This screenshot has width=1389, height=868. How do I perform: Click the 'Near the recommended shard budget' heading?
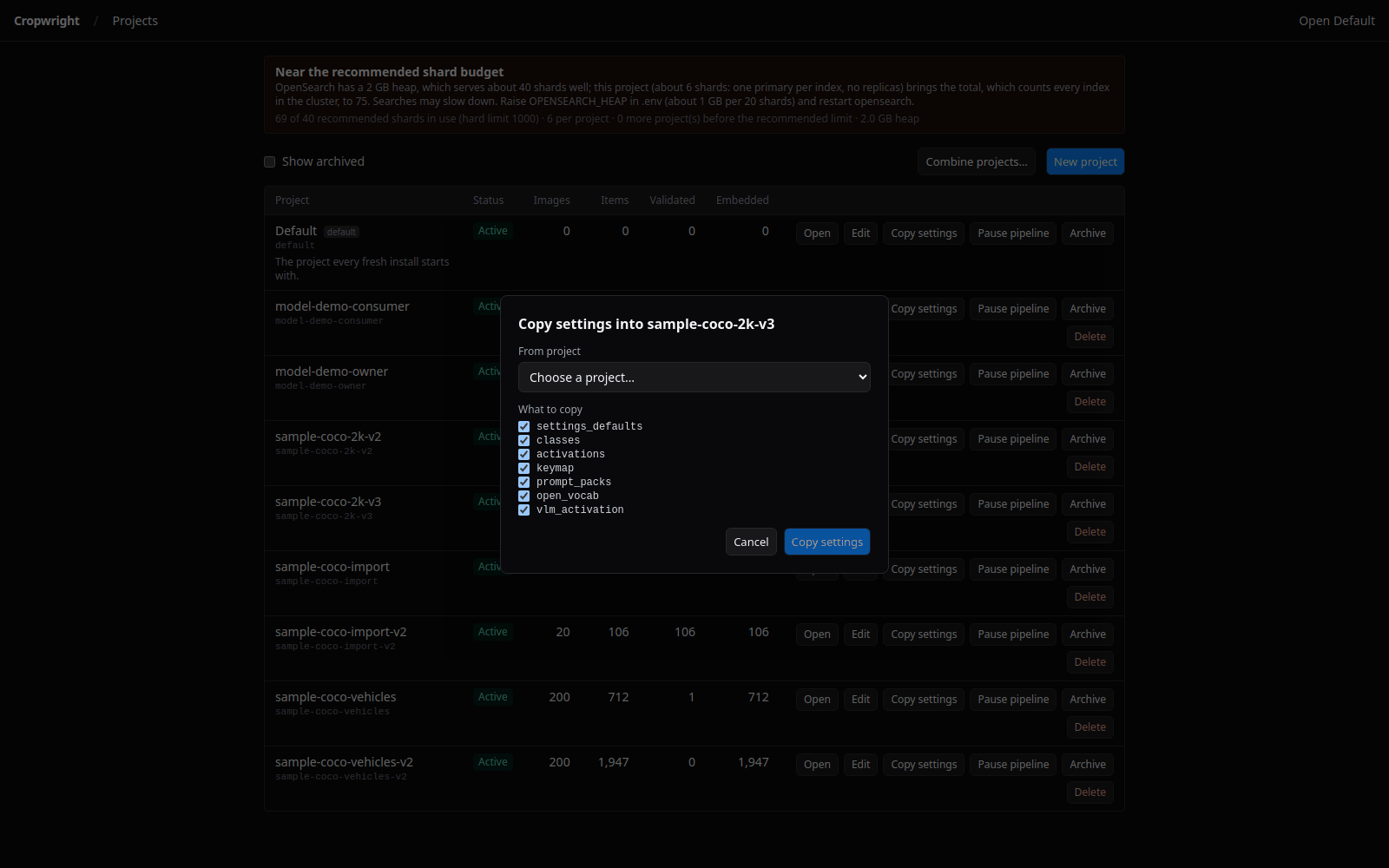[389, 72]
